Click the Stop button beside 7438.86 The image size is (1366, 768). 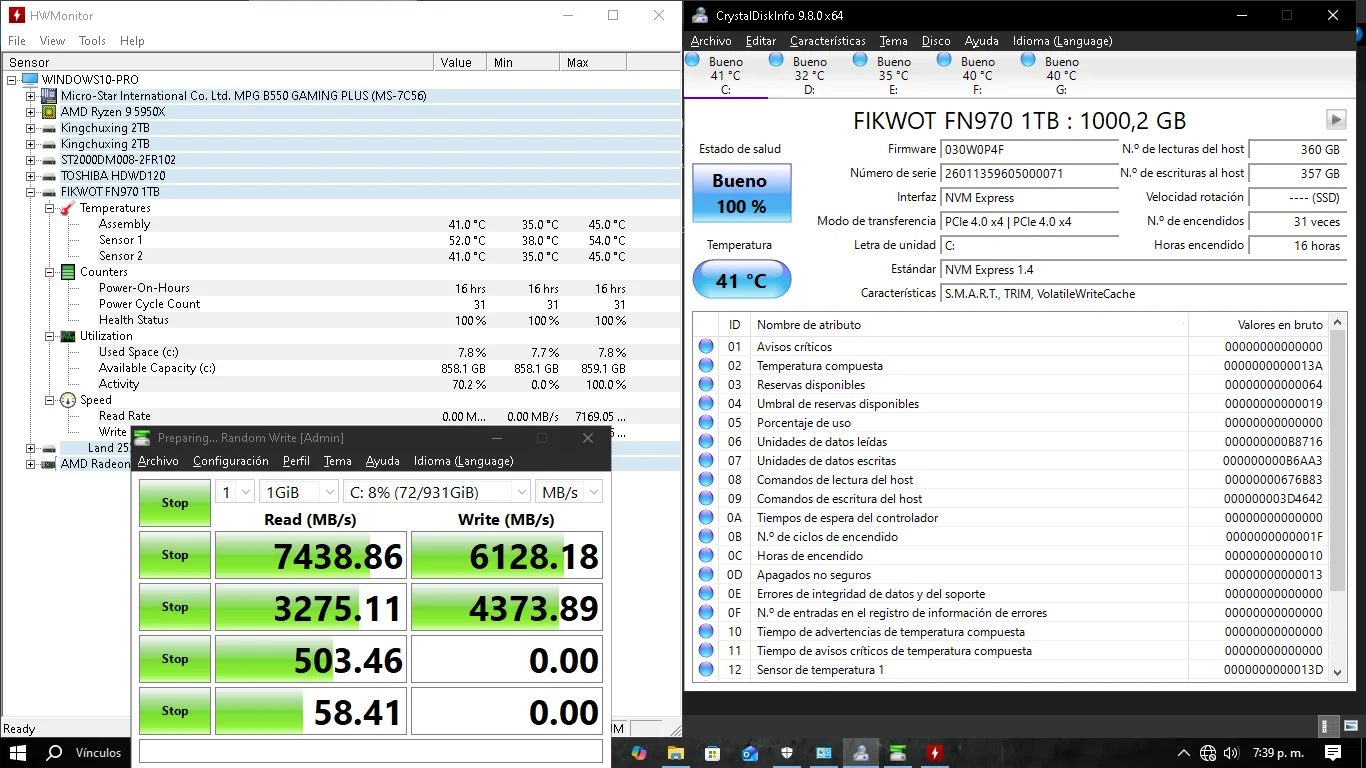coord(175,555)
